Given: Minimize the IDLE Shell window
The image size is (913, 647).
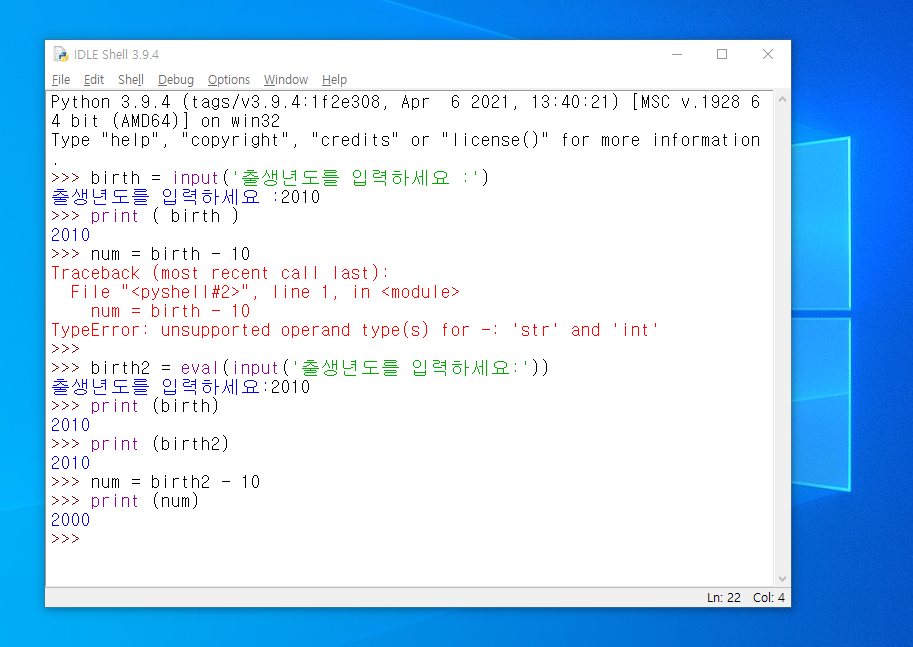Looking at the screenshot, I should coord(677,54).
